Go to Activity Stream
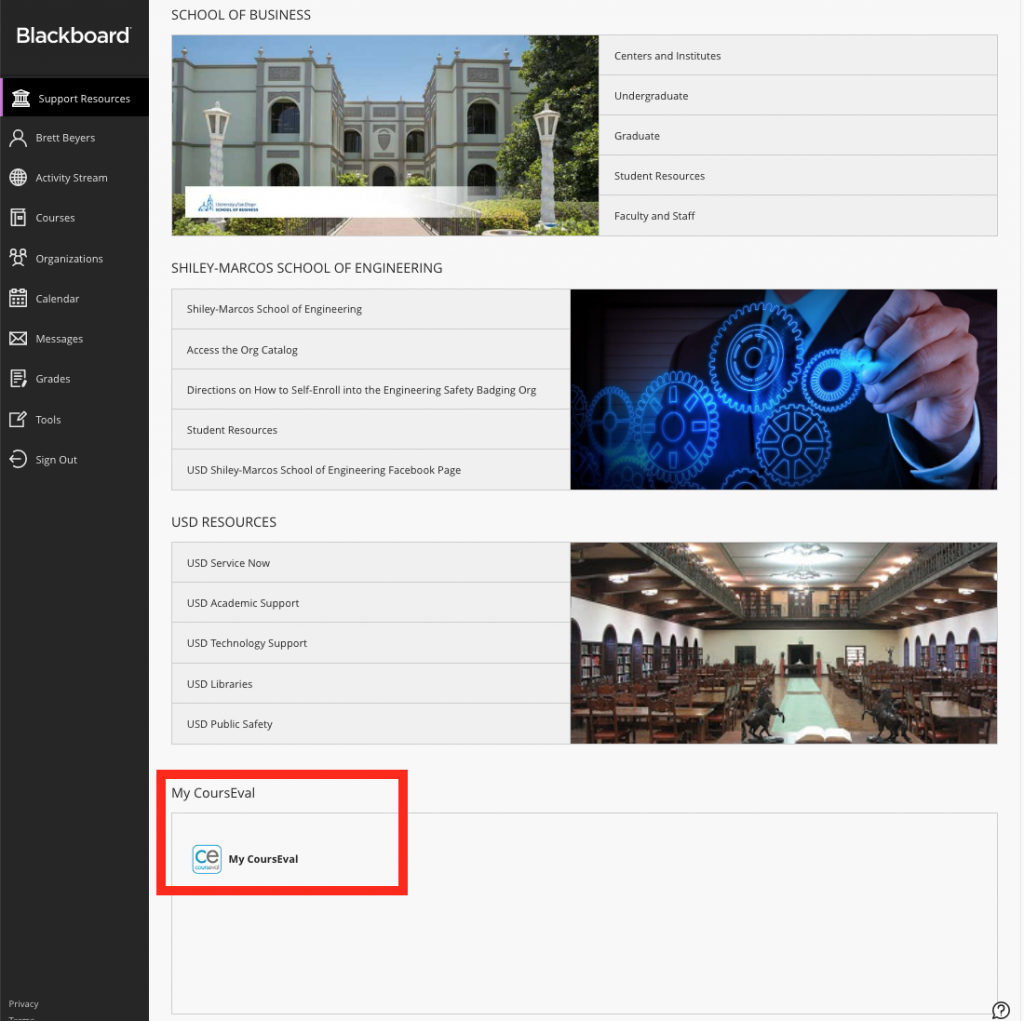The height and width of the screenshot is (1021, 1024). 75,178
